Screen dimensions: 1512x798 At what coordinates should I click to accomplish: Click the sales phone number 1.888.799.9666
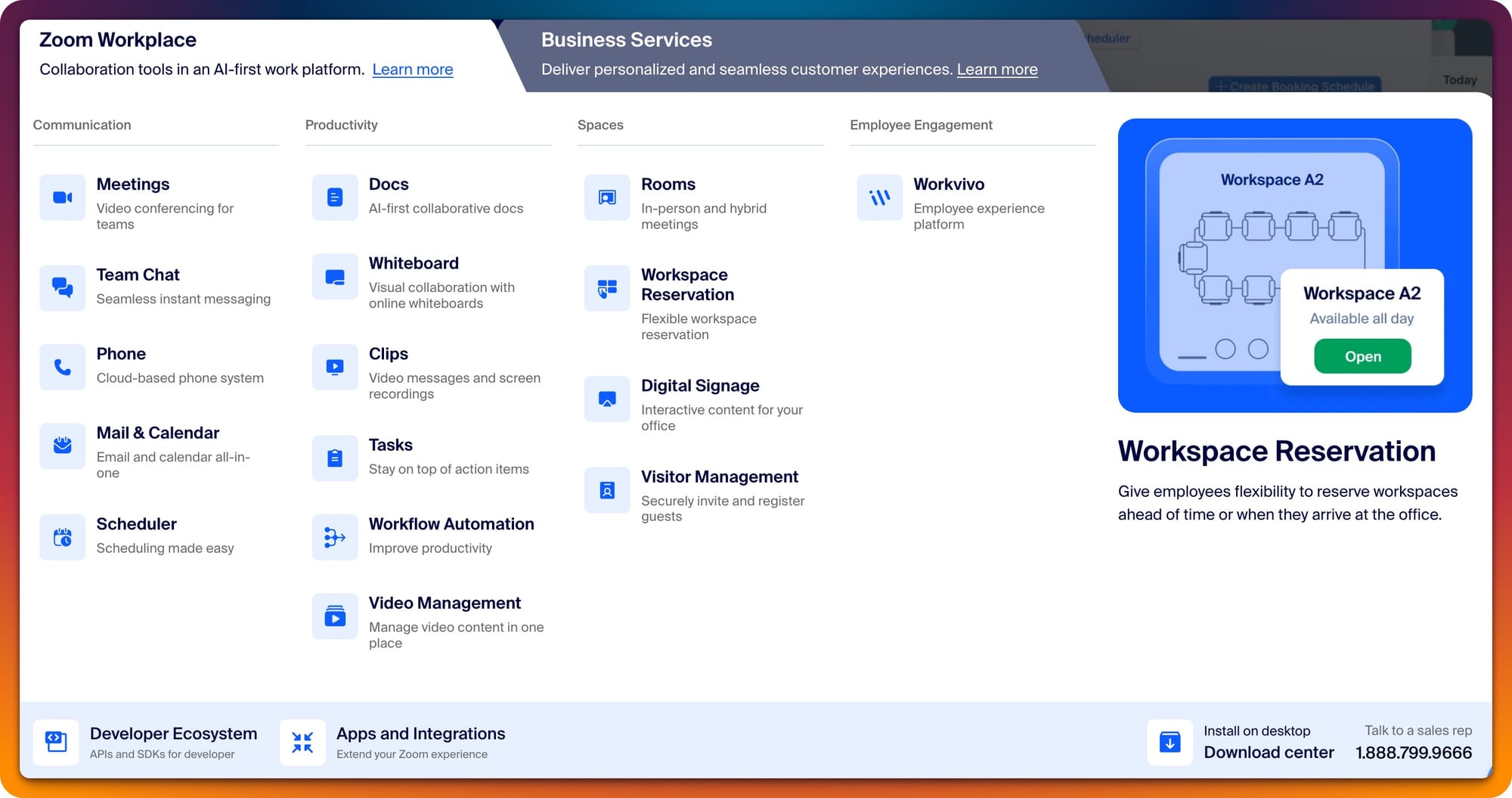click(x=1413, y=753)
